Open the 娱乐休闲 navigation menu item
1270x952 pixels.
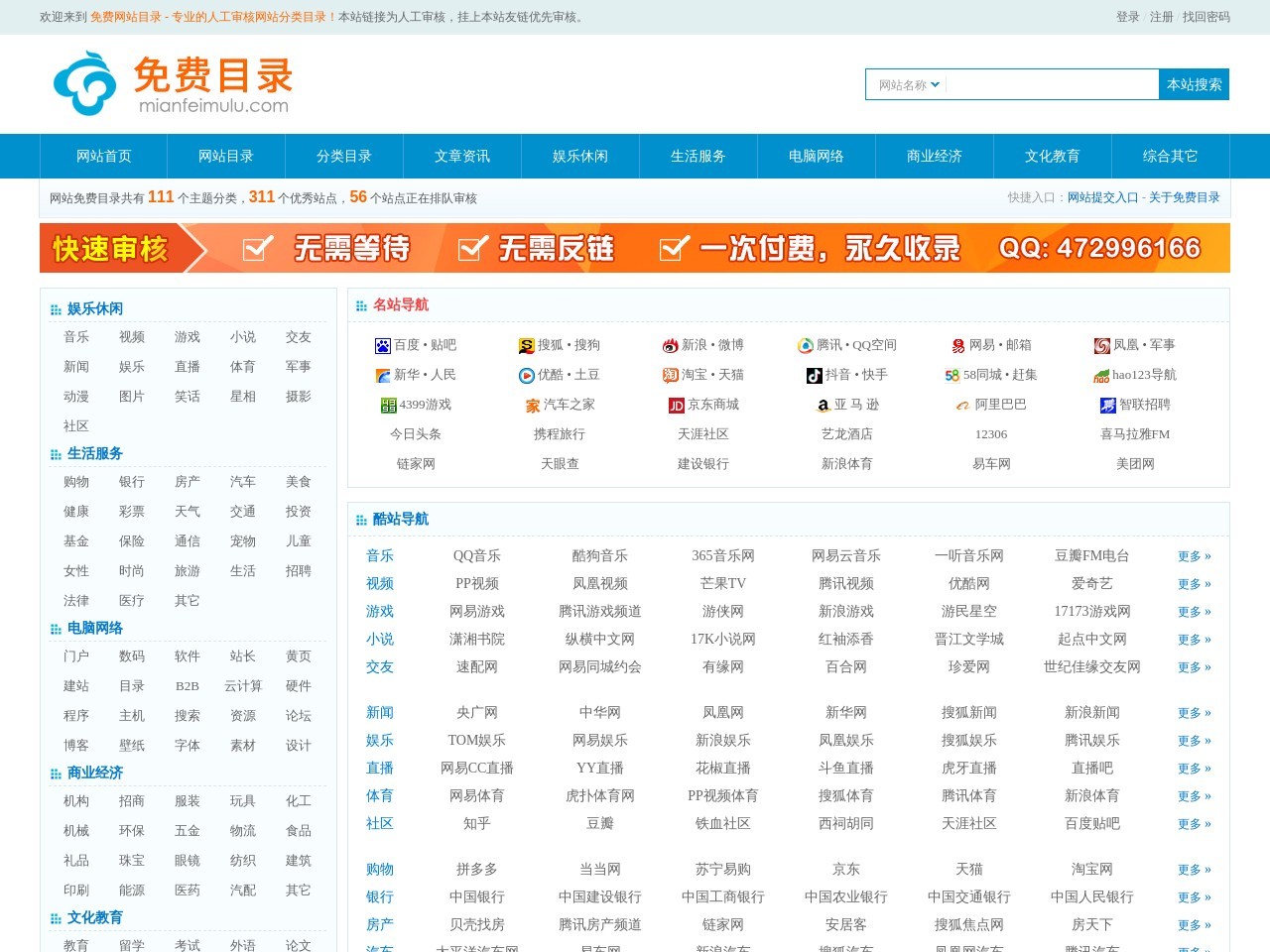(x=580, y=157)
